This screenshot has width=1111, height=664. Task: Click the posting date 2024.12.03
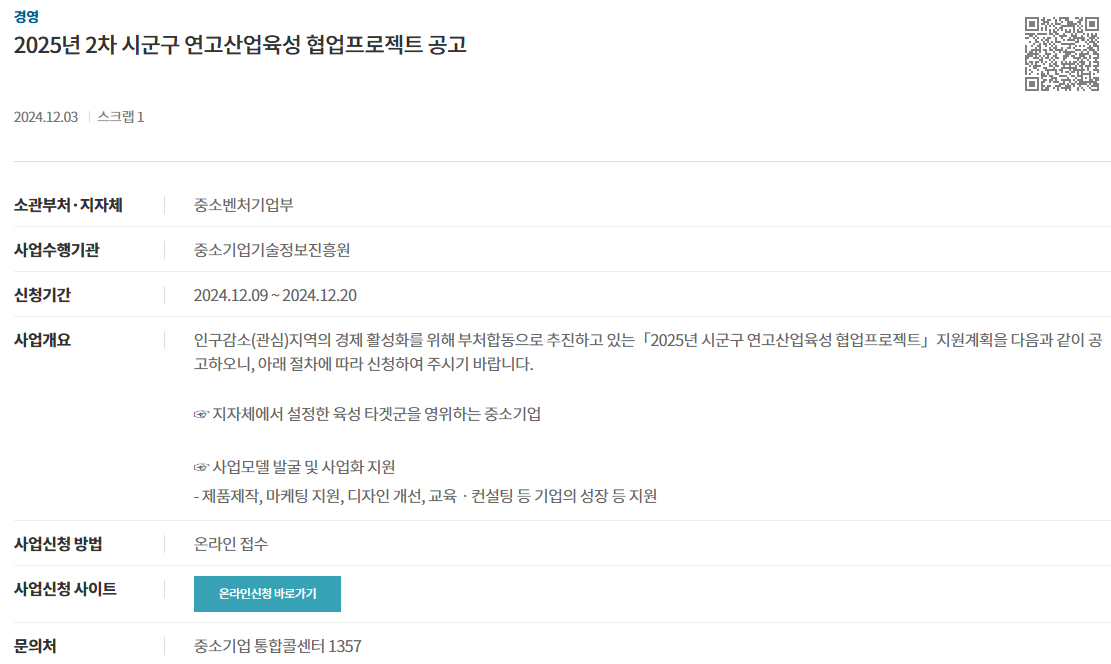pyautogui.click(x=46, y=117)
